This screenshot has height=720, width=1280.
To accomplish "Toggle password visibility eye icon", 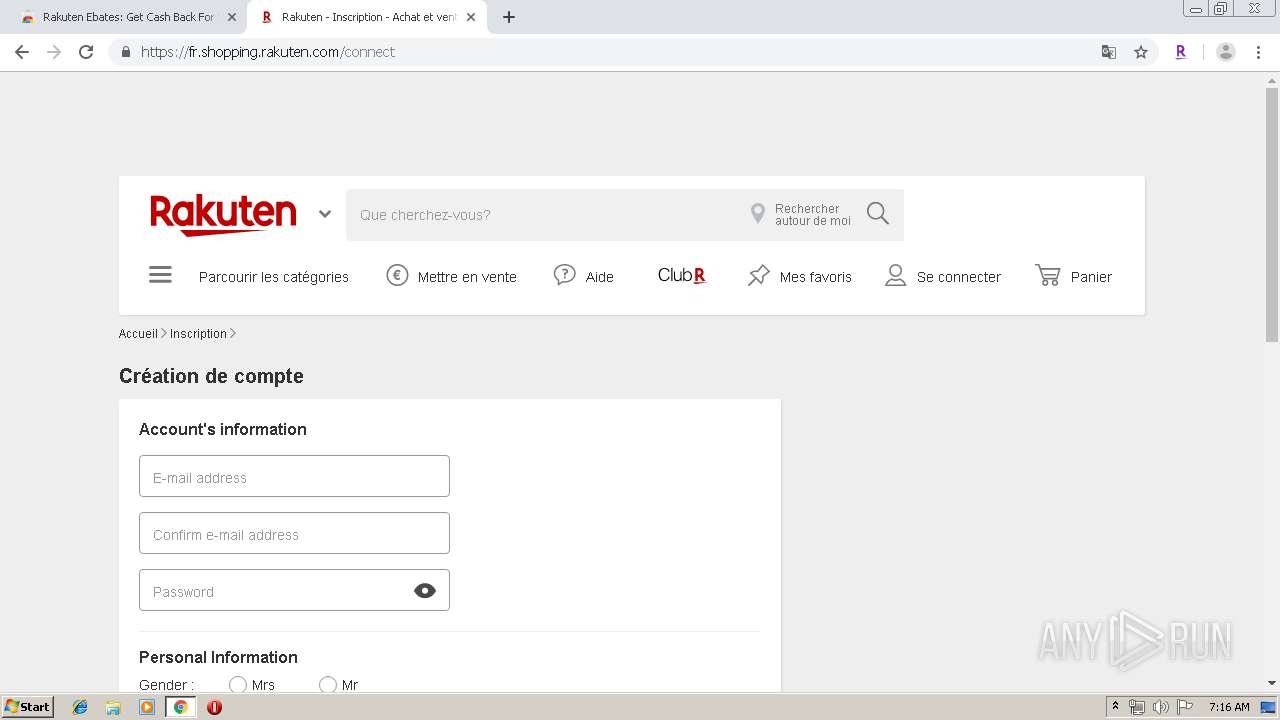I will click(425, 591).
